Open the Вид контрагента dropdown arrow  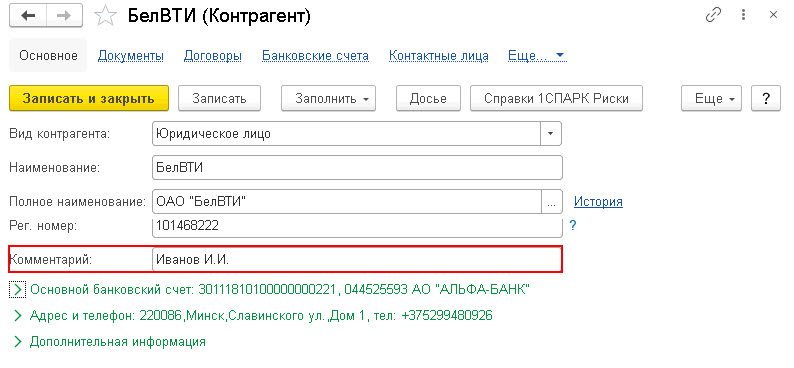pyautogui.click(x=551, y=135)
